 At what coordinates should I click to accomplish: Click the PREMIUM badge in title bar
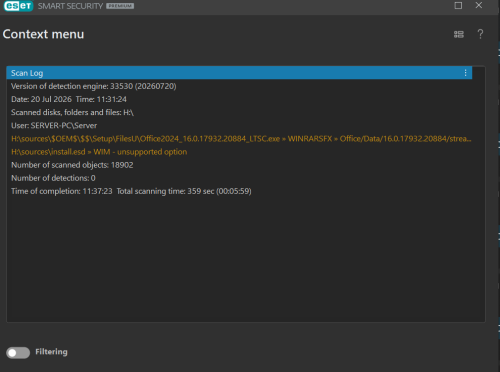pyautogui.click(x=120, y=6)
